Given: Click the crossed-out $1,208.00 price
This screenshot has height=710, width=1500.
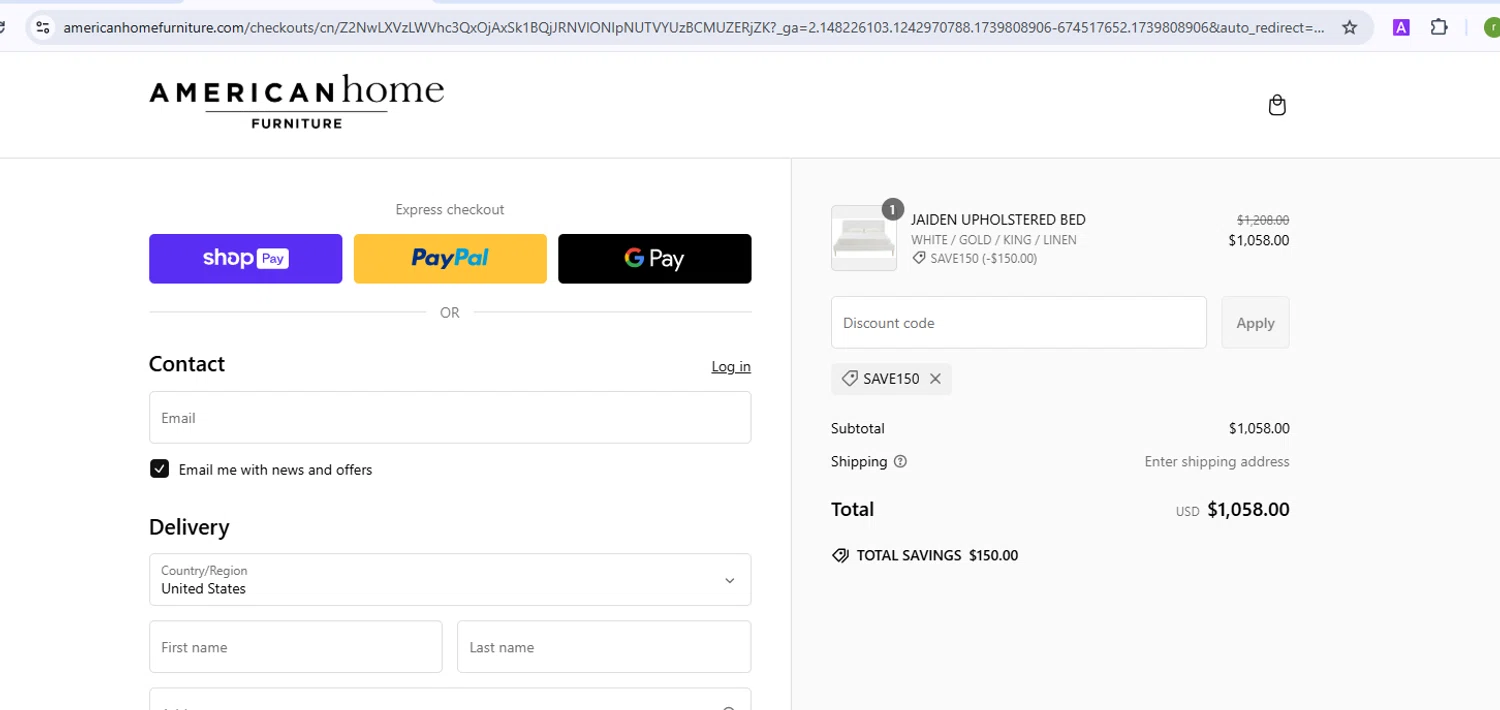Looking at the screenshot, I should [x=1263, y=220].
